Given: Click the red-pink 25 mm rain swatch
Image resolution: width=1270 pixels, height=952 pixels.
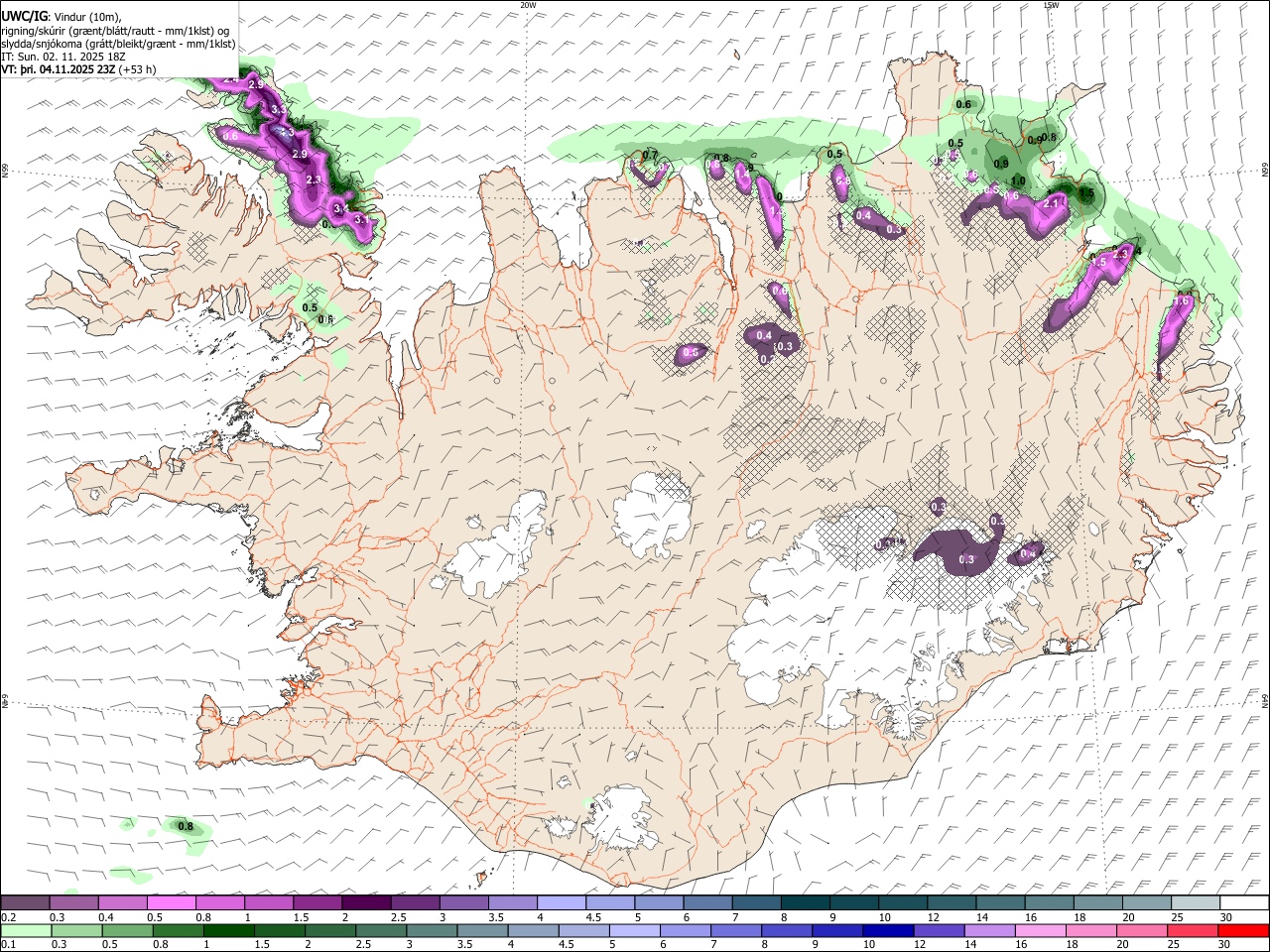Looking at the screenshot, I should [1194, 930].
